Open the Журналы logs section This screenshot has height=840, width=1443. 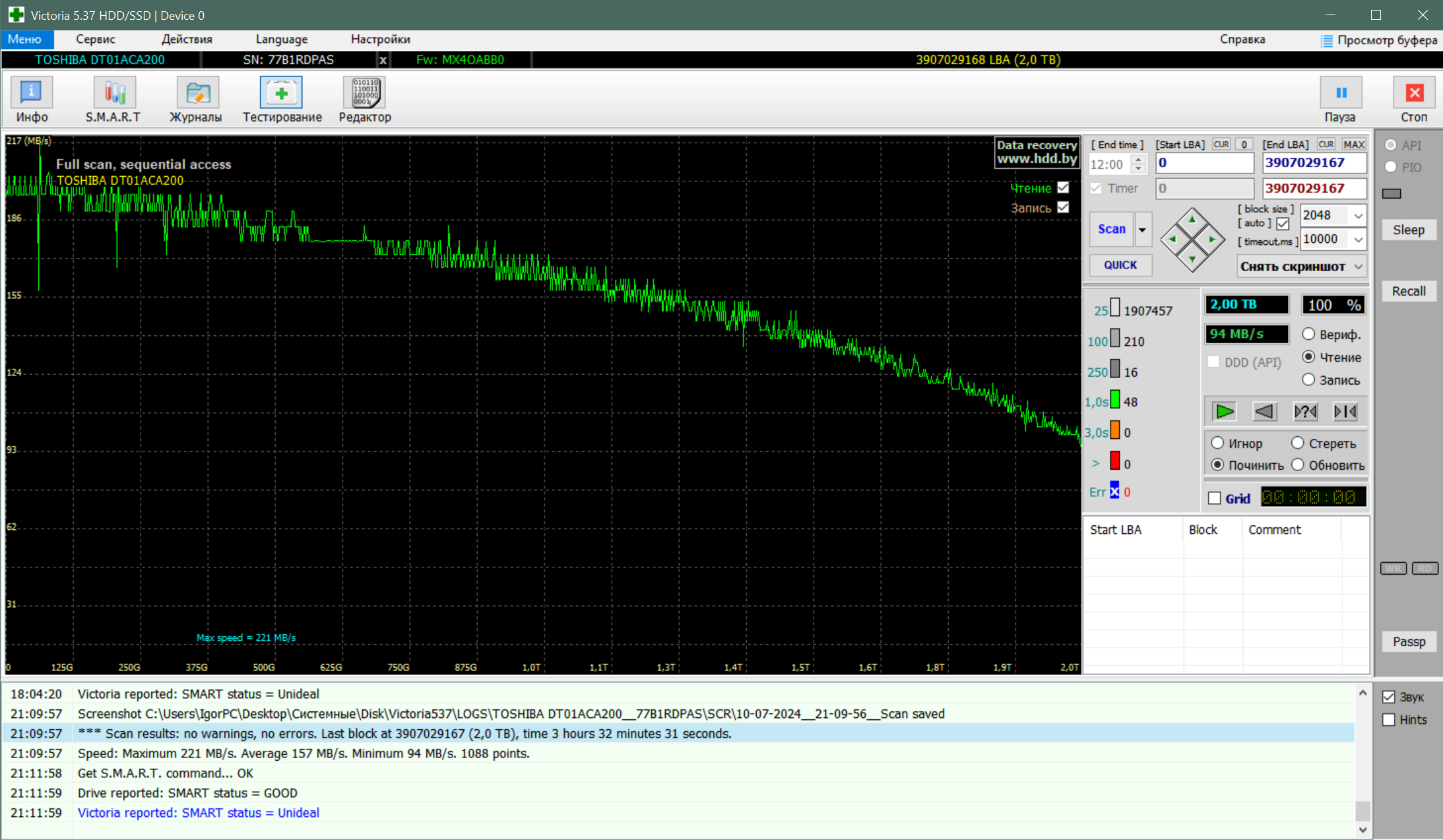pos(197,93)
